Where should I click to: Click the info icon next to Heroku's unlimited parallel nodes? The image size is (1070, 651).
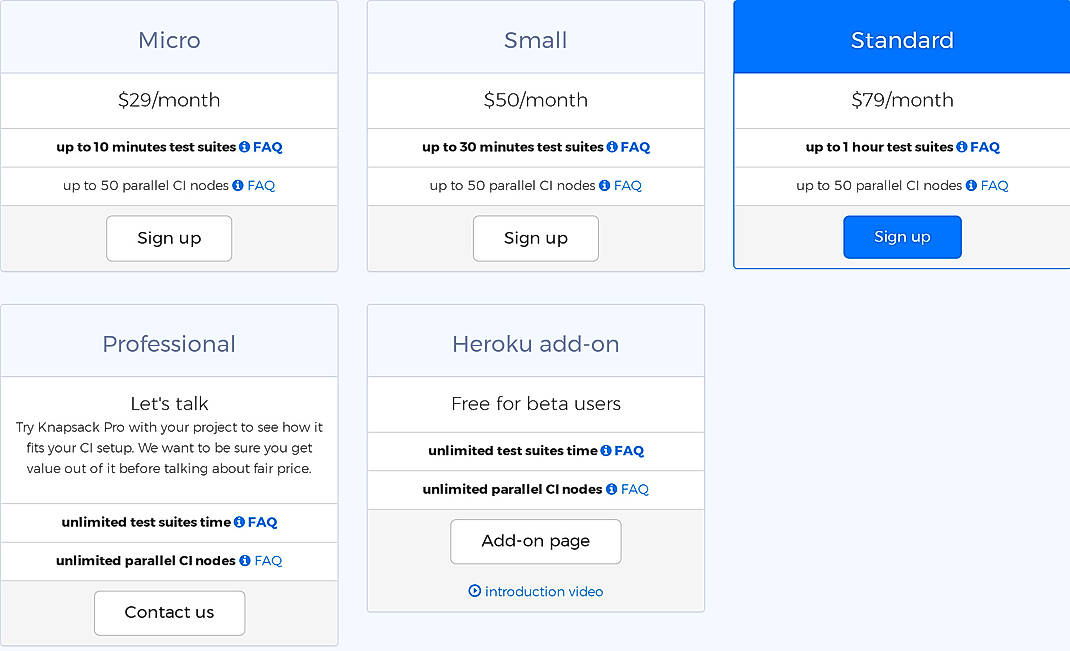[610, 490]
